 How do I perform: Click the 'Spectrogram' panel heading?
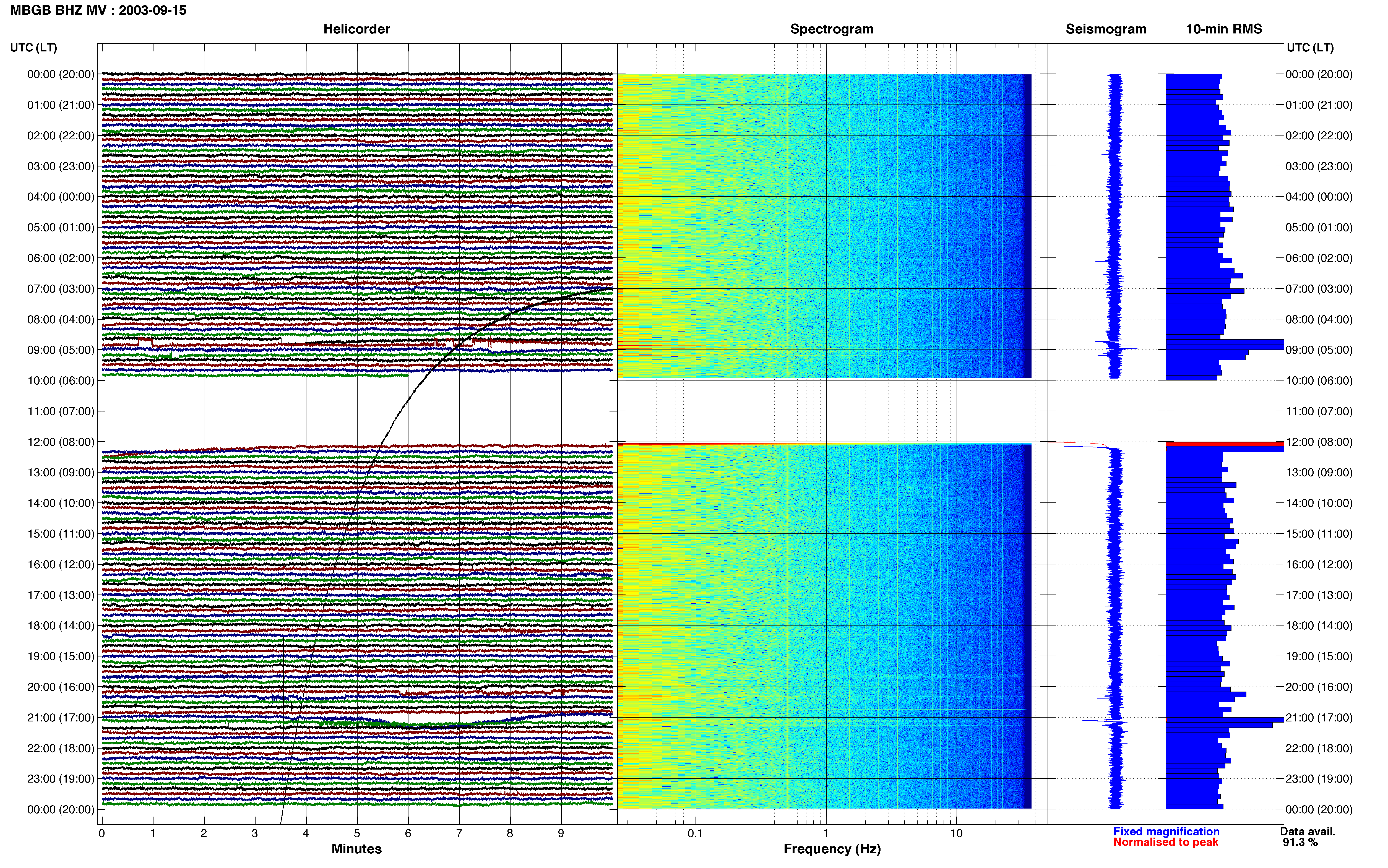click(832, 29)
